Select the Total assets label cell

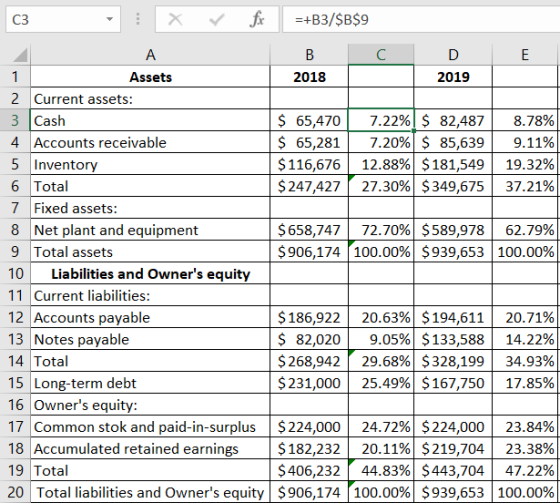point(150,252)
